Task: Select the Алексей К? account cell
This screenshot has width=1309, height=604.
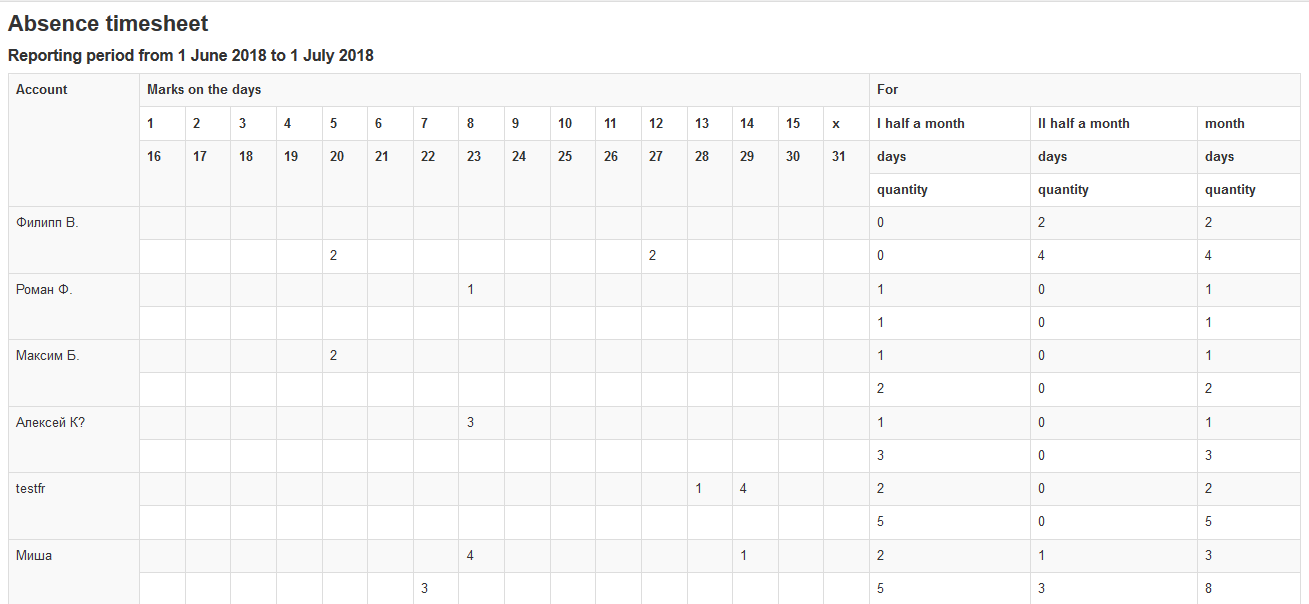Action: pos(74,440)
